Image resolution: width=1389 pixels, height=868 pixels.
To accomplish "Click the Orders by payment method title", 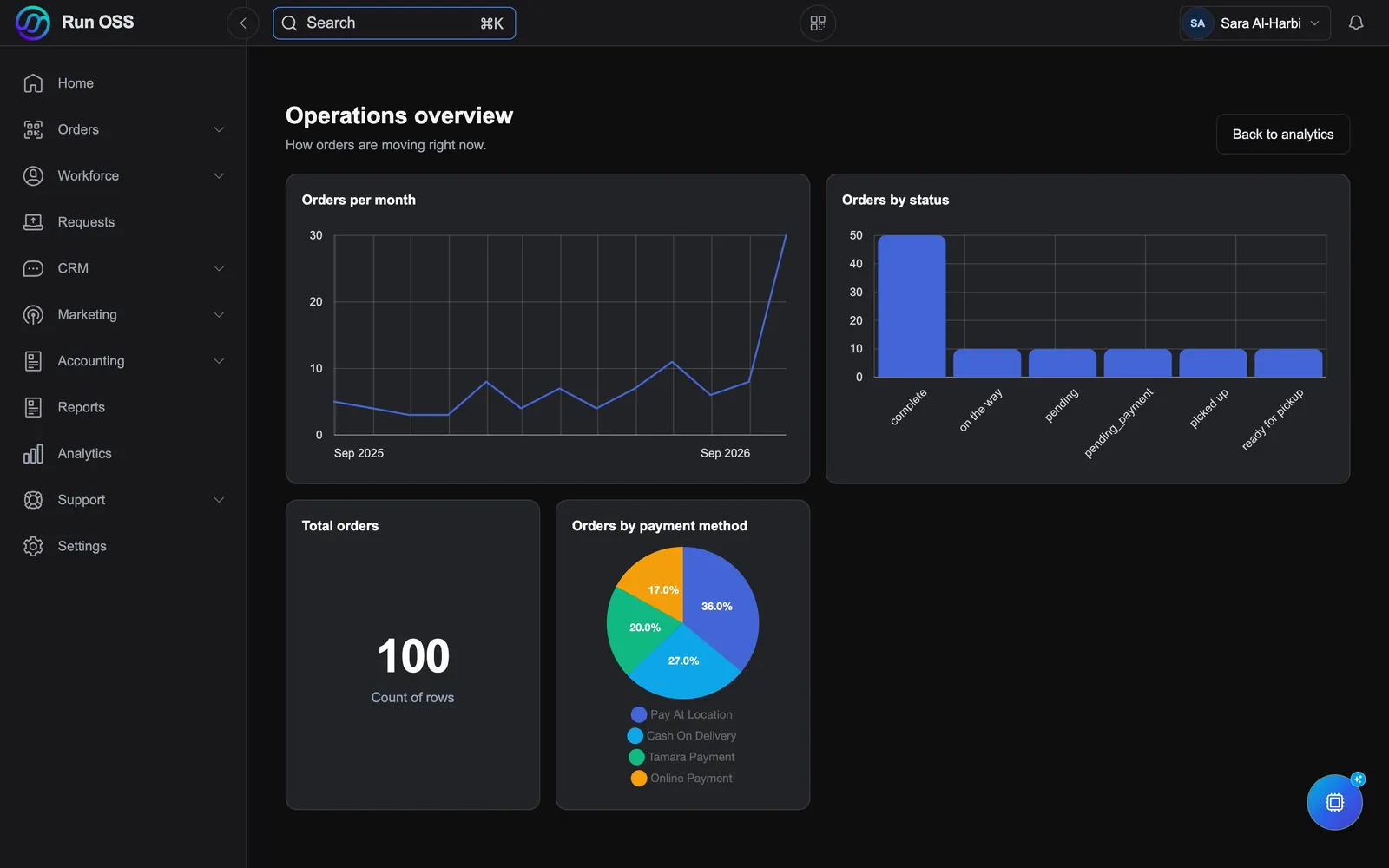I will tap(660, 526).
